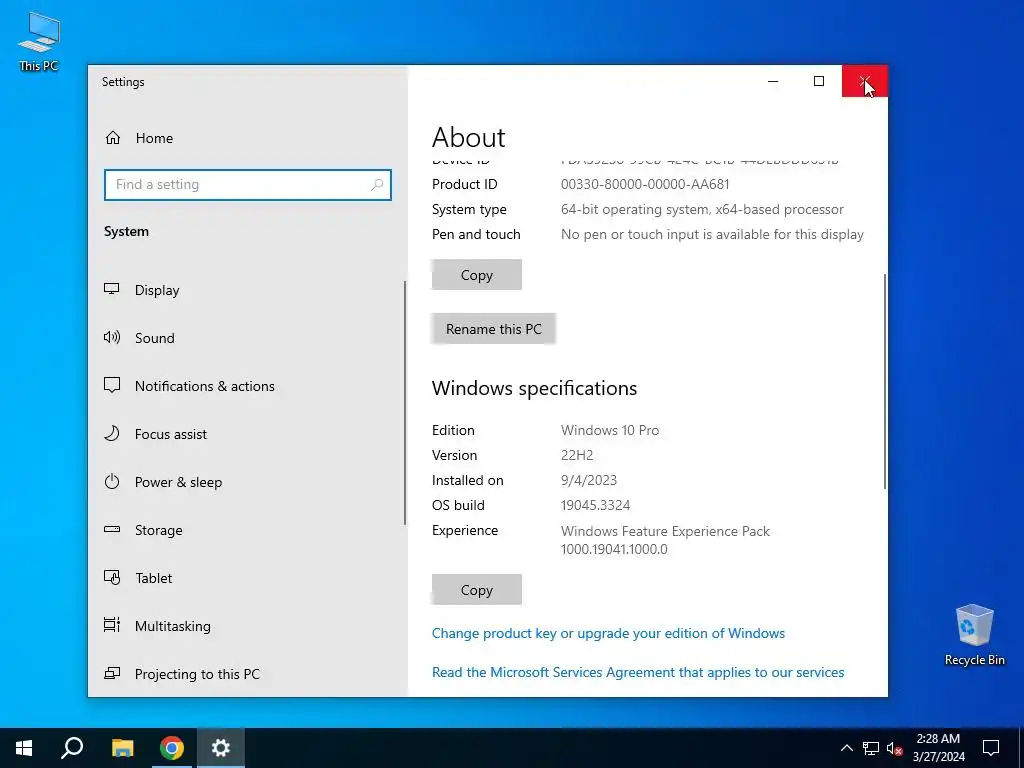
Task: Minimize the Settings window
Action: [773, 81]
